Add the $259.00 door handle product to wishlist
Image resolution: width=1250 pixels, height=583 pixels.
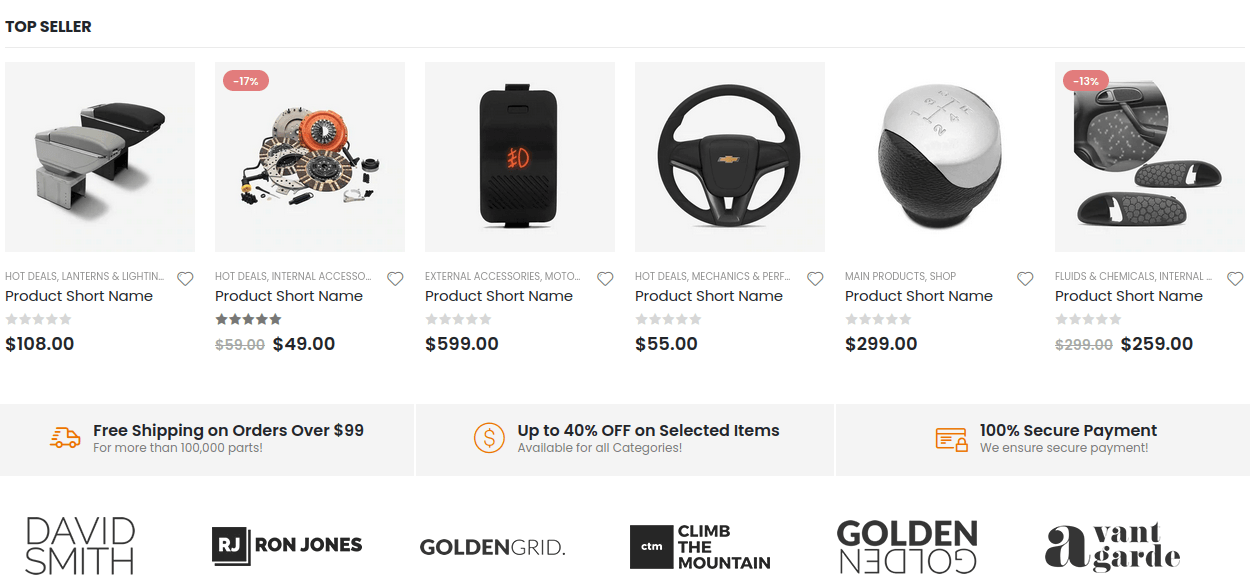pyautogui.click(x=1235, y=279)
